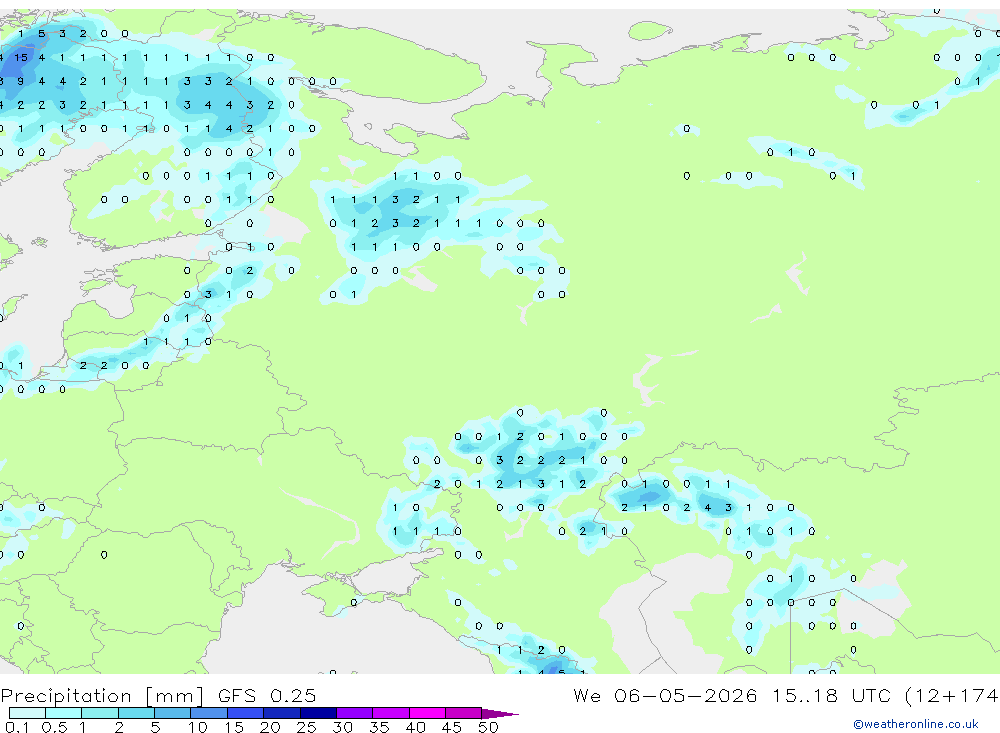Select the legend swatch between 2 and 5
The width and height of the screenshot is (1000, 733).
136,713
